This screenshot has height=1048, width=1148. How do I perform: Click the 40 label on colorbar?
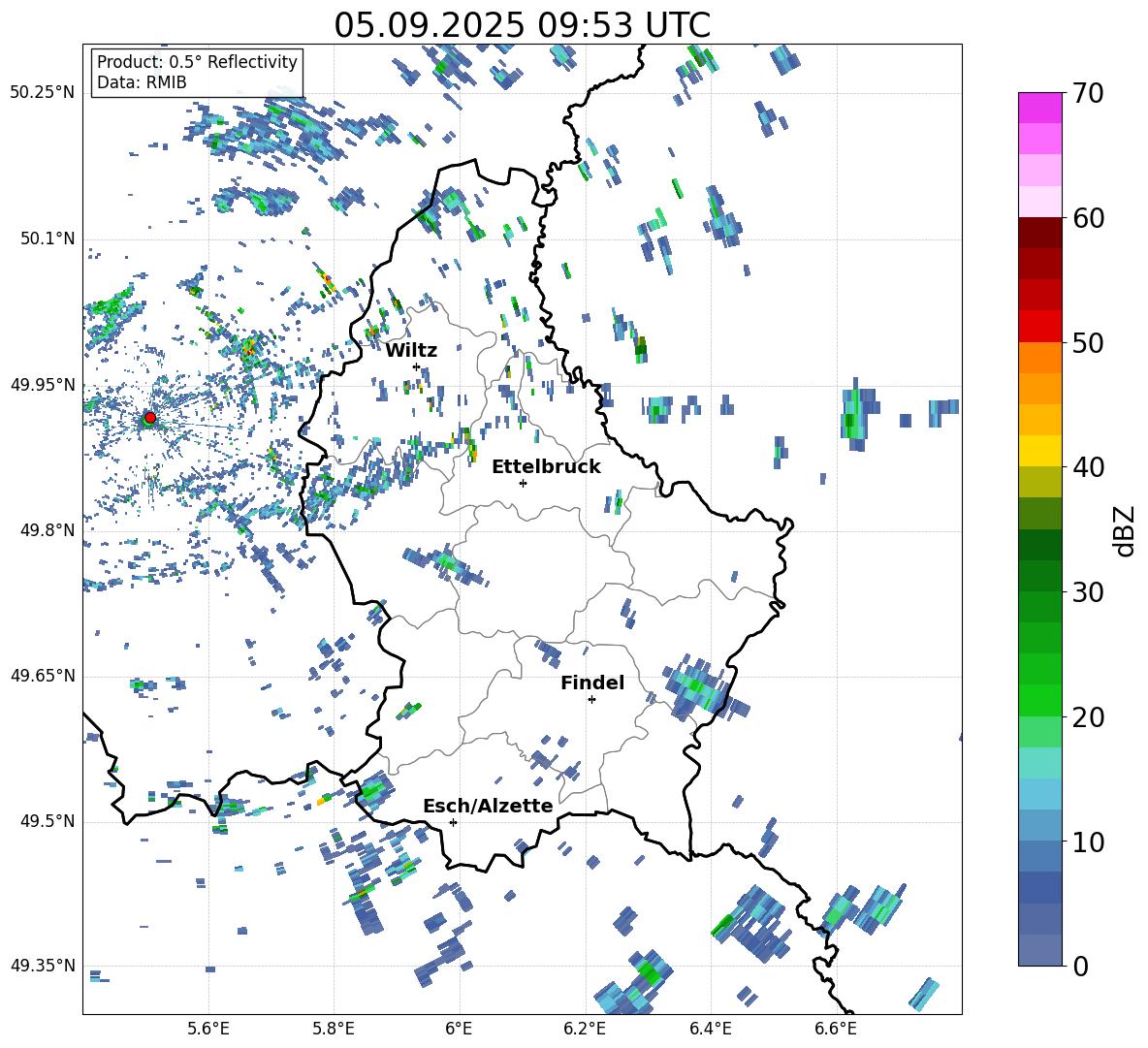click(1088, 467)
